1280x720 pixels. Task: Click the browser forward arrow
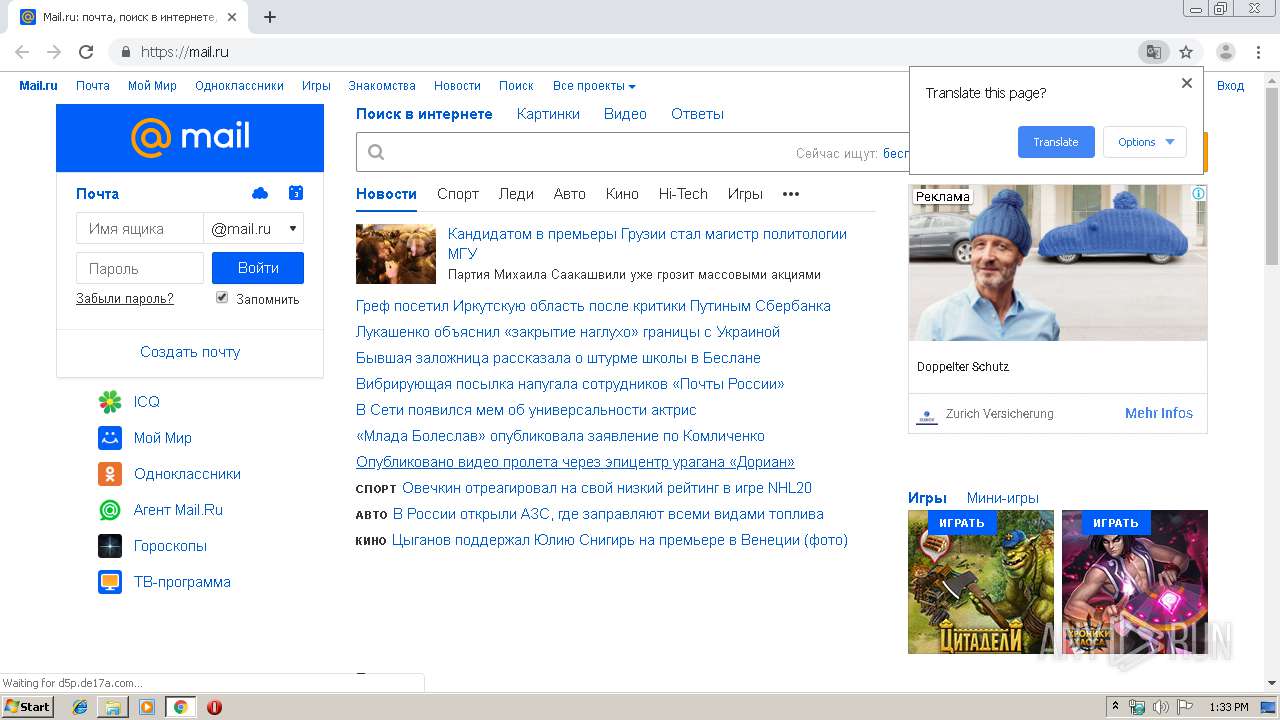(x=54, y=52)
